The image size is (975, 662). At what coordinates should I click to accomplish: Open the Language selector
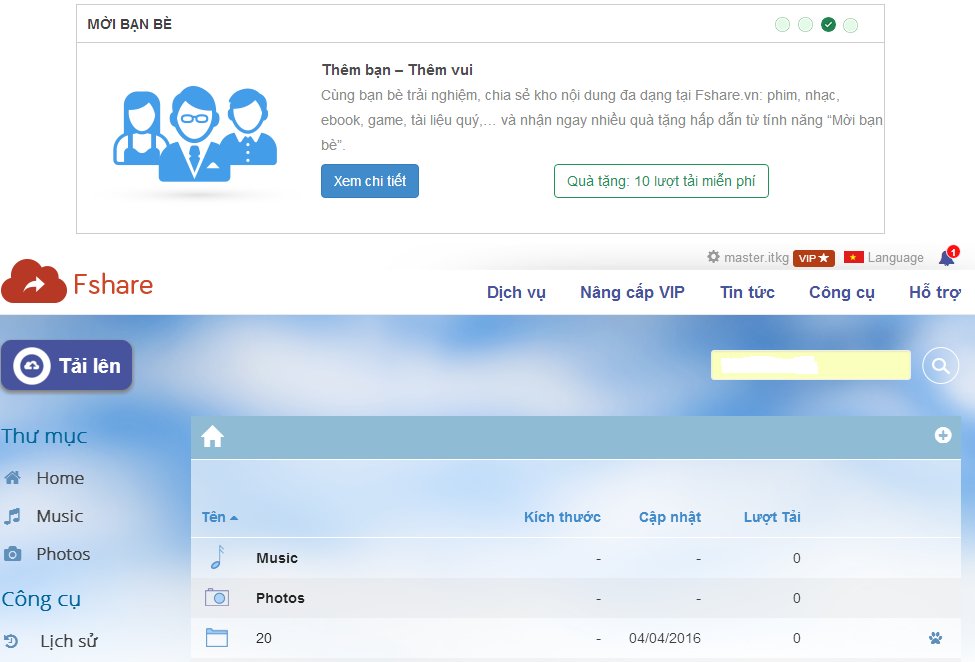pos(884,258)
